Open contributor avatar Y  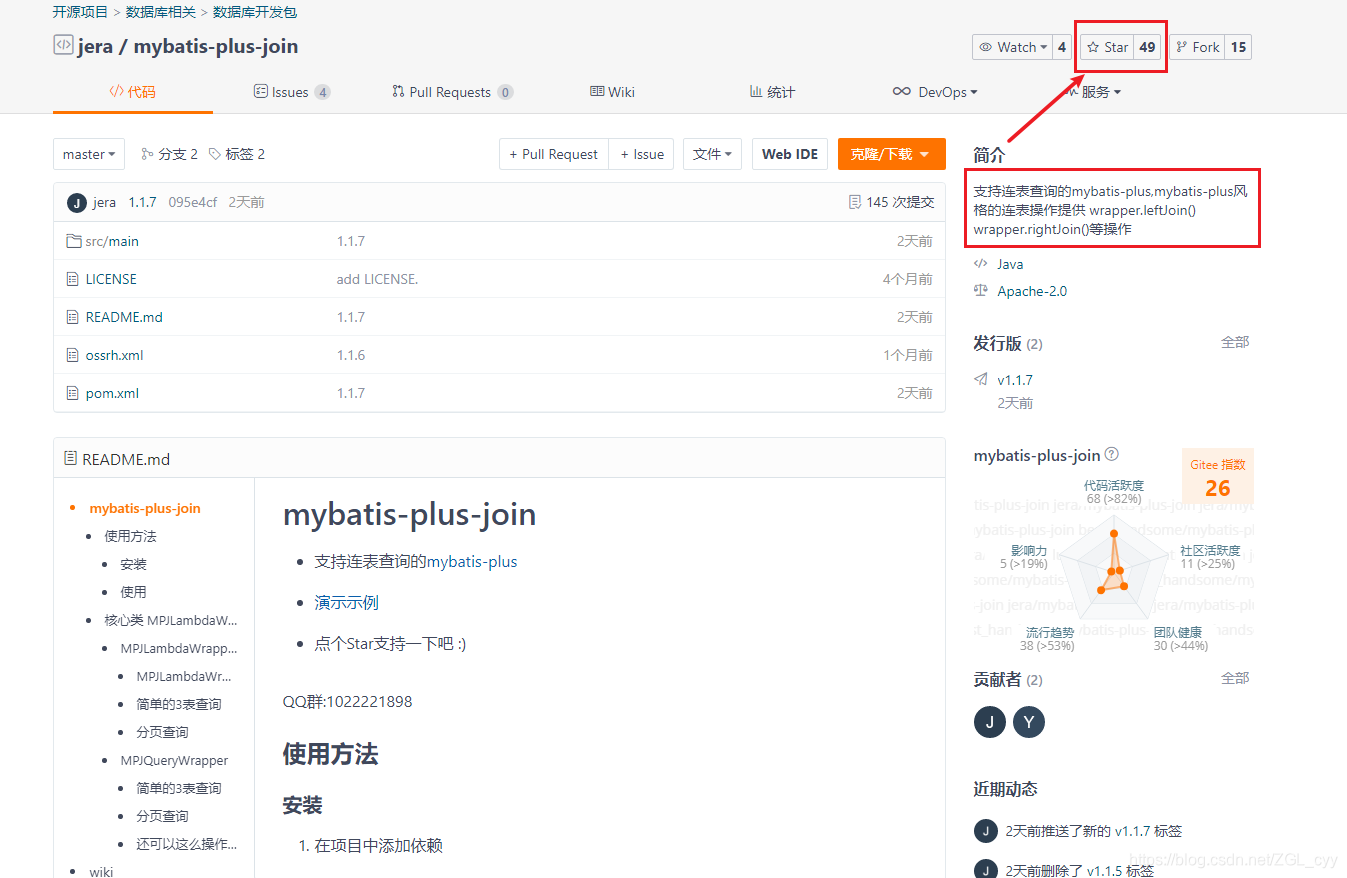(1029, 722)
